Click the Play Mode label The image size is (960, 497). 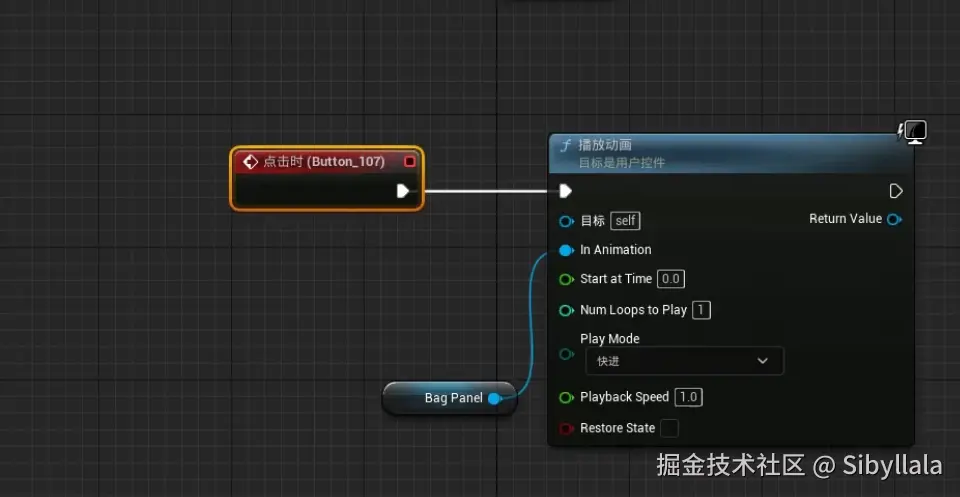(x=610, y=339)
